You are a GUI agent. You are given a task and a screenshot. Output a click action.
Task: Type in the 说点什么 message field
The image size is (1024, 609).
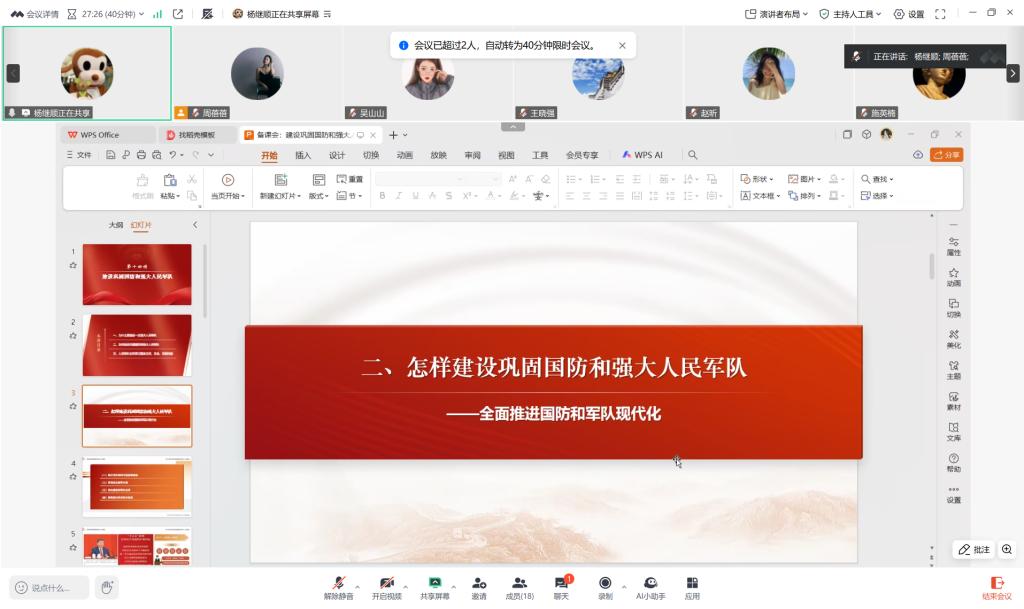(50, 588)
